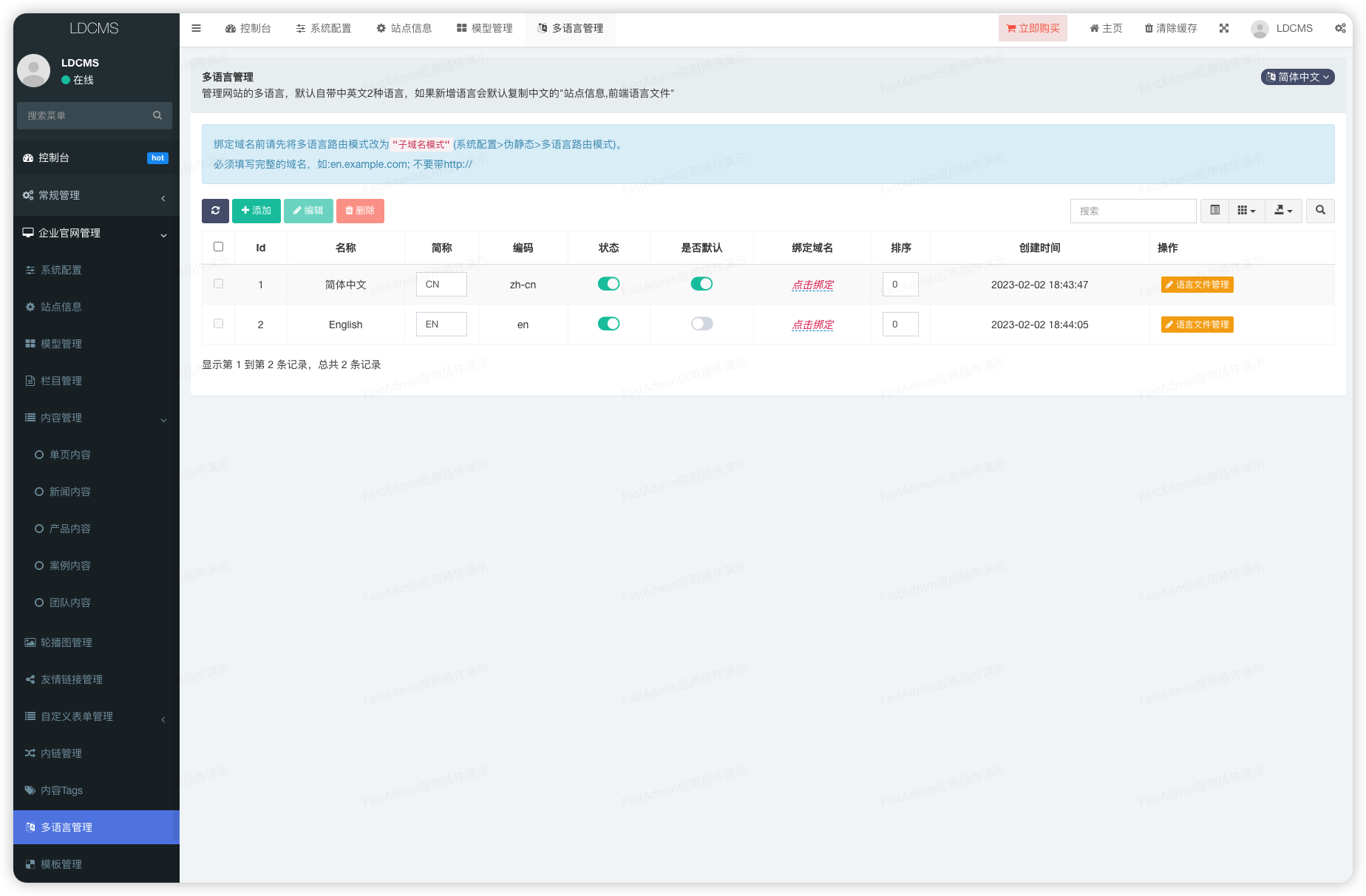1366x896 pixels.
Task: Open 轮播图管理 in the sidebar
Action: [67, 642]
